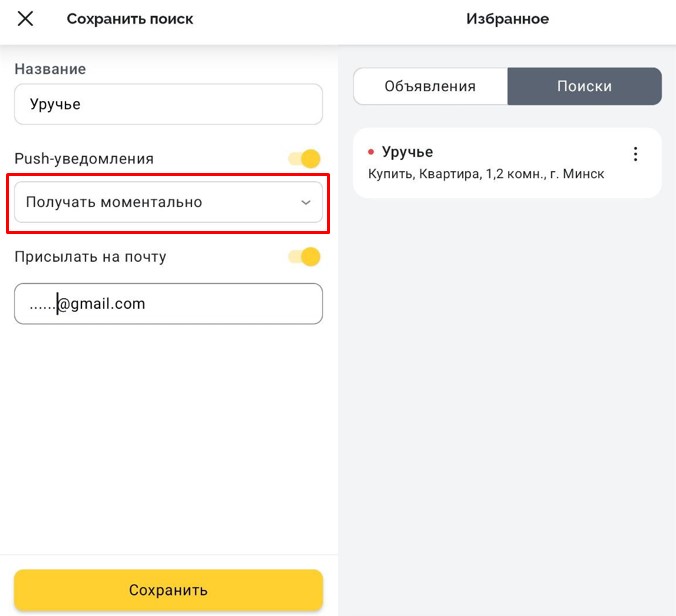Click the Название field containing Уручье
Image resolution: width=676 pixels, height=616 pixels.
tap(168, 104)
